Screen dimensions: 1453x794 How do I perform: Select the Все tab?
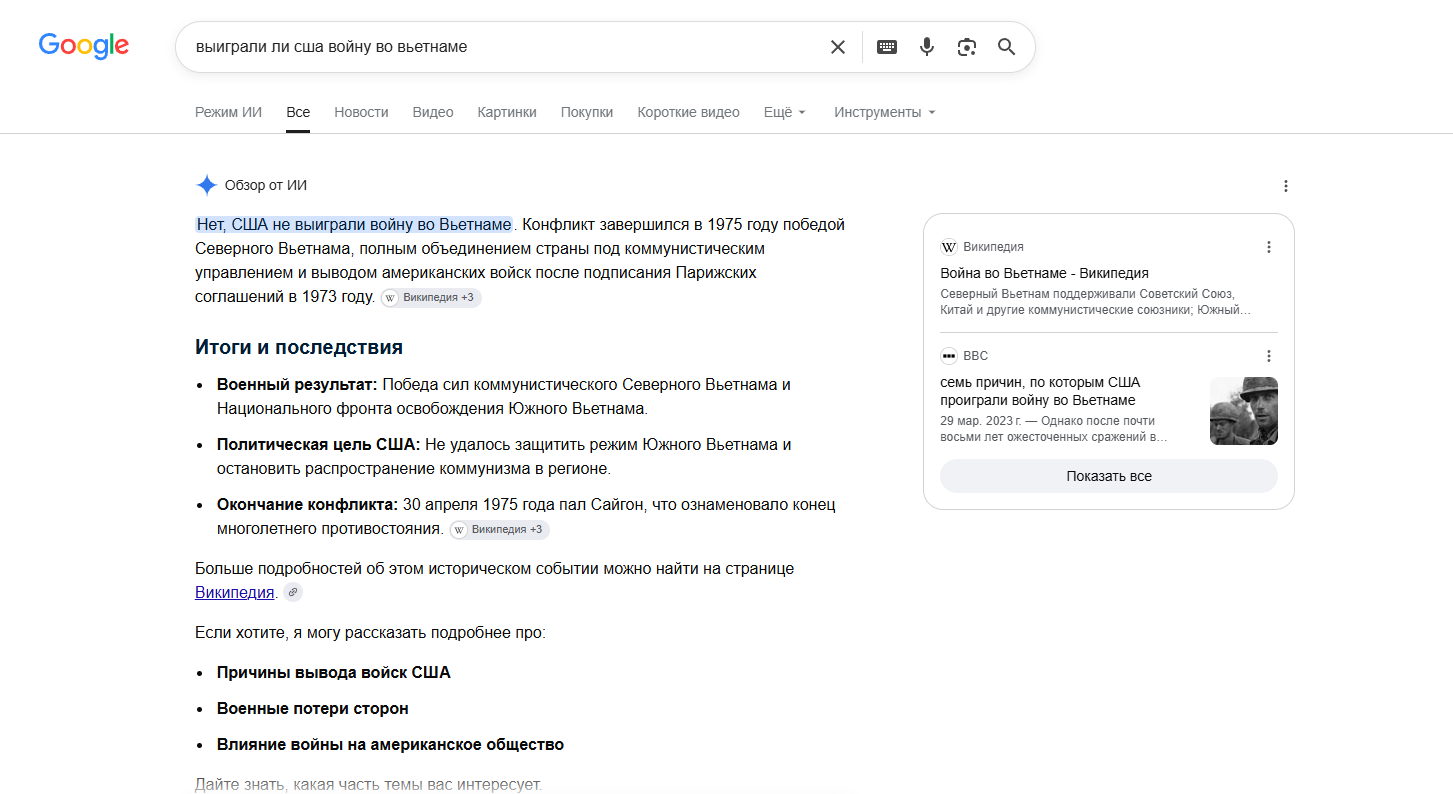tap(298, 112)
